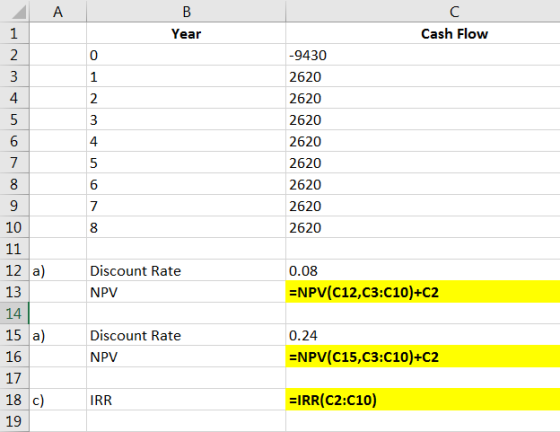Select formula cell =NPV(C12,C3:C10)+C2

(423, 292)
